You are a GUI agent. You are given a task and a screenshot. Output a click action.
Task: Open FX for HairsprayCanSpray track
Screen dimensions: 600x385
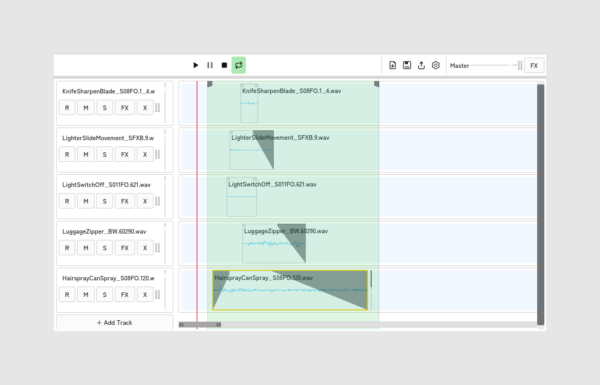pyautogui.click(x=125, y=294)
